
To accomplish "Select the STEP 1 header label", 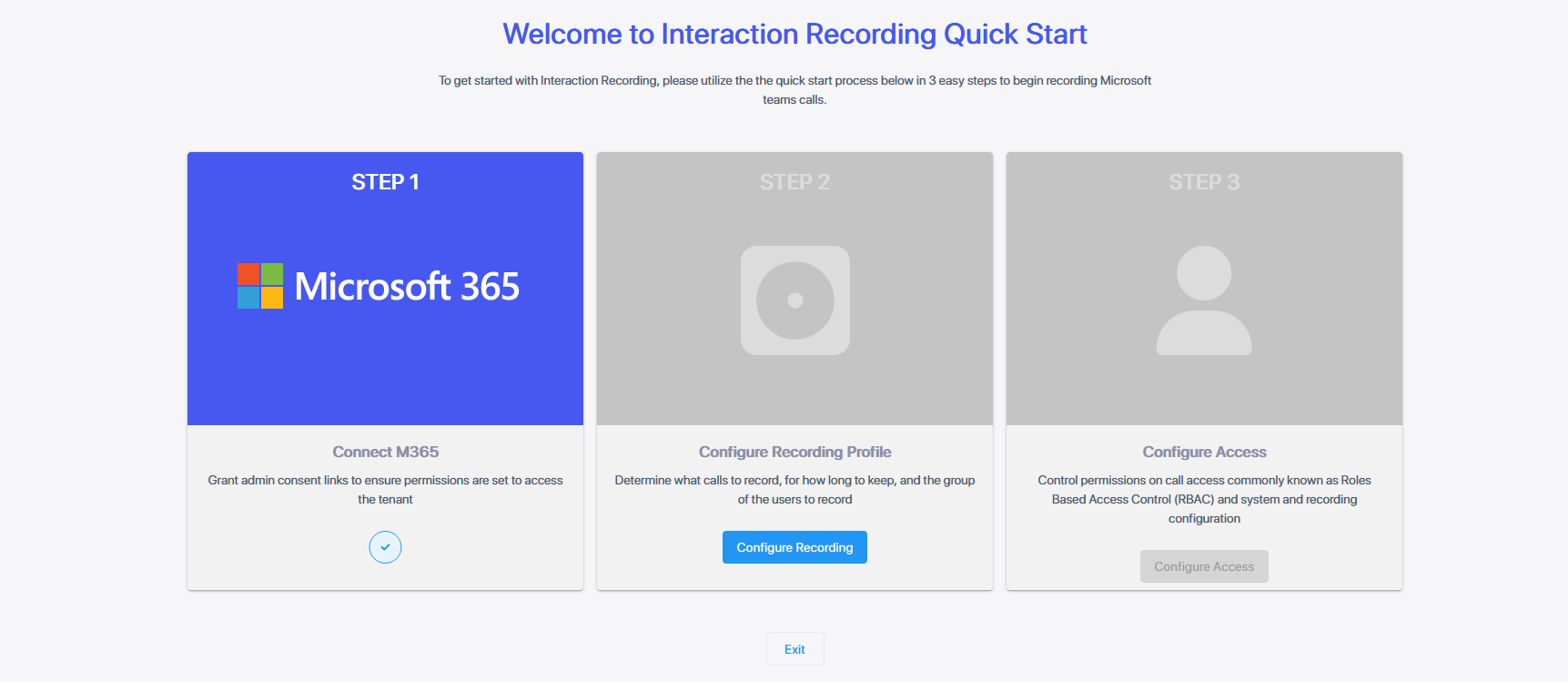I will (x=385, y=182).
